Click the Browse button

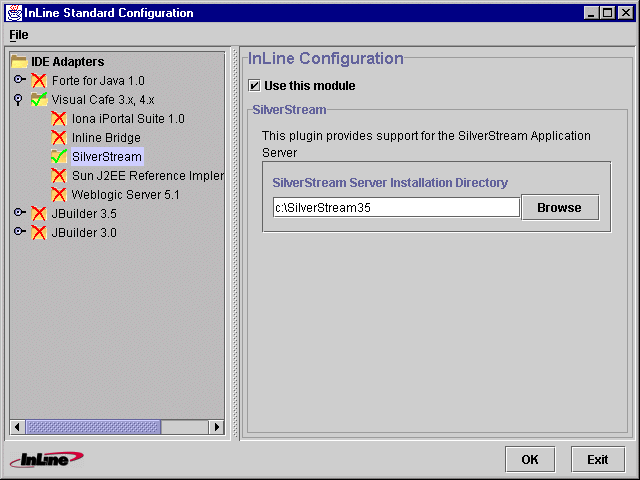click(560, 207)
